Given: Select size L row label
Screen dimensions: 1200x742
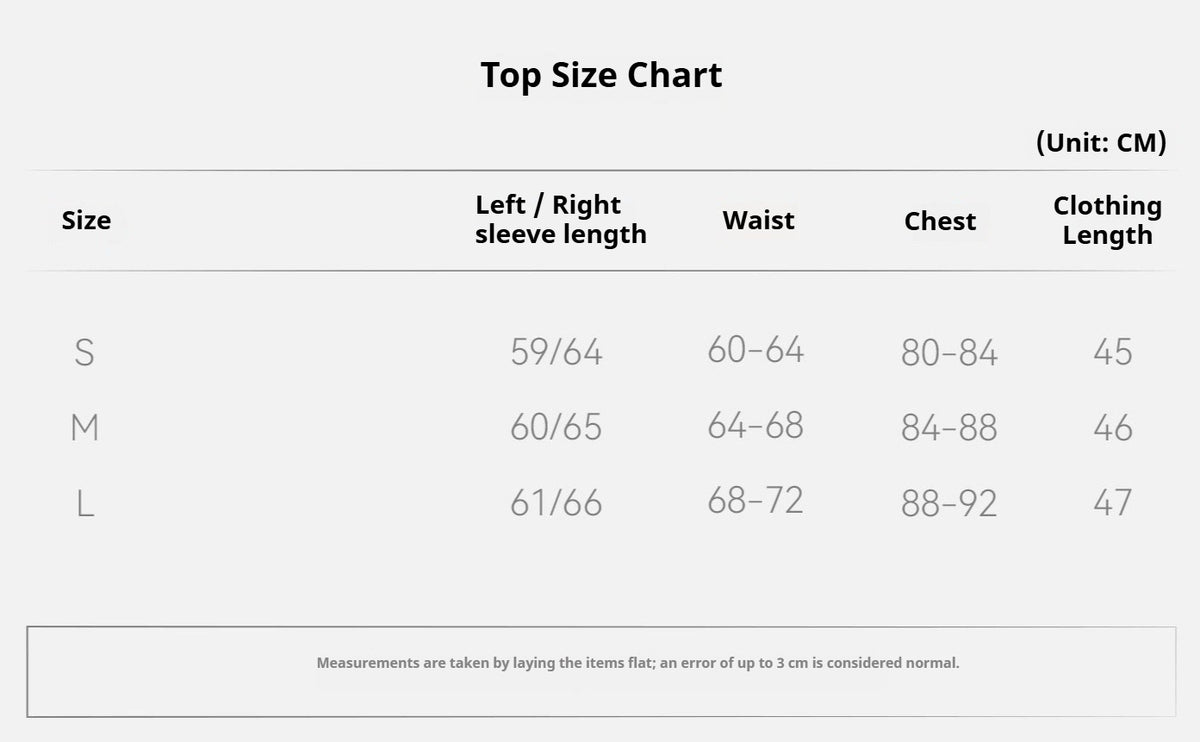Looking at the screenshot, I should (x=86, y=503).
